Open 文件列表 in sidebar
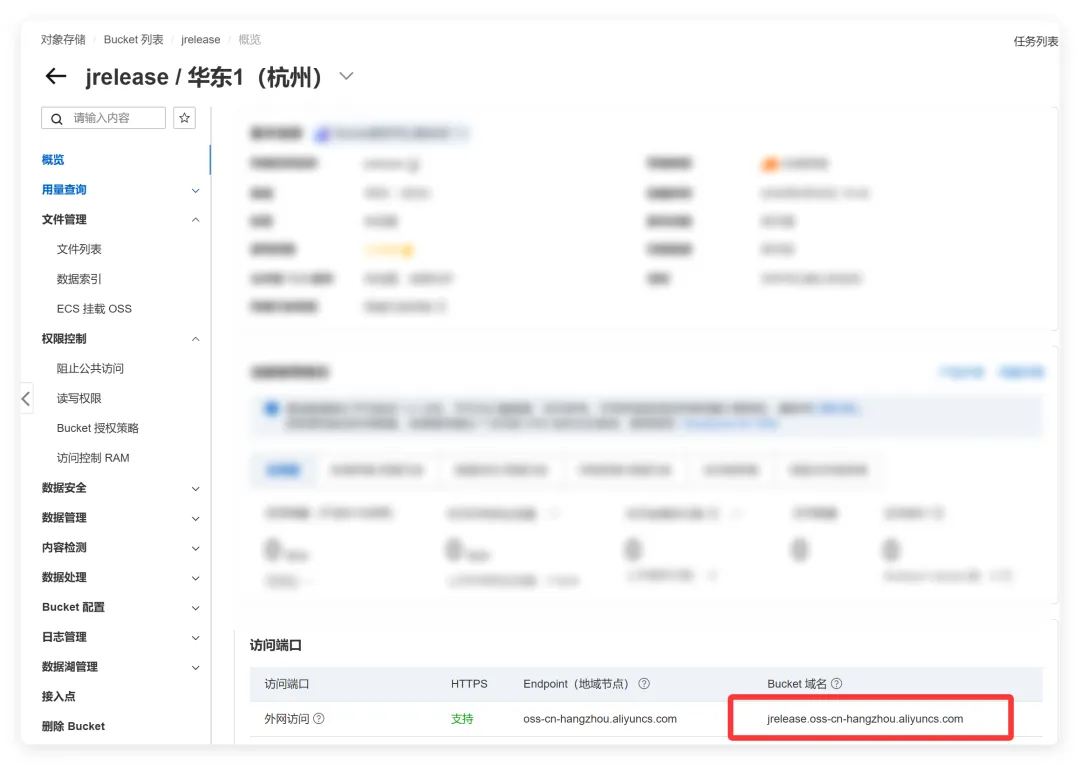The height and width of the screenshot is (765, 1080). [79, 249]
